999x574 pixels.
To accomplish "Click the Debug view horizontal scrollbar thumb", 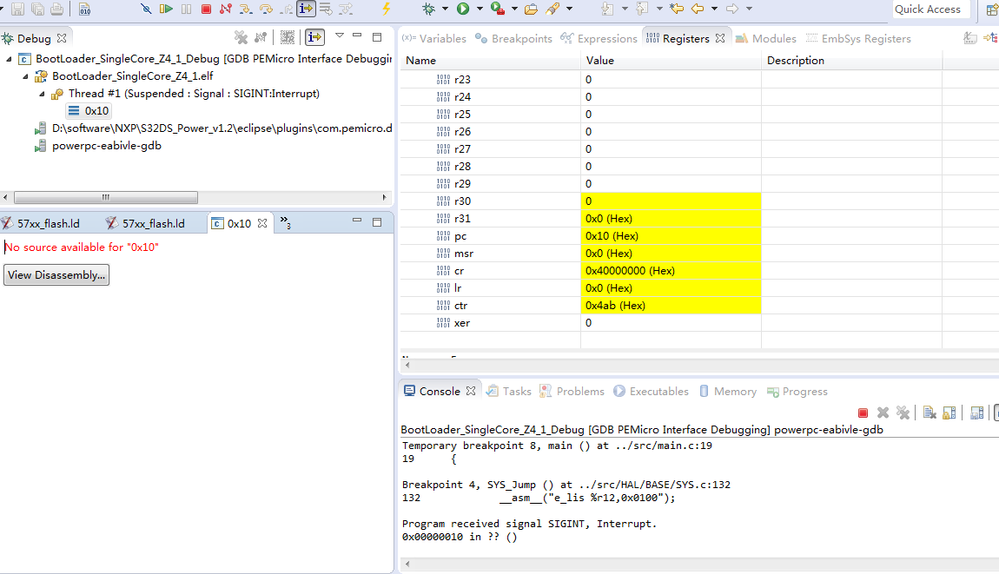I will click(x=106, y=197).
